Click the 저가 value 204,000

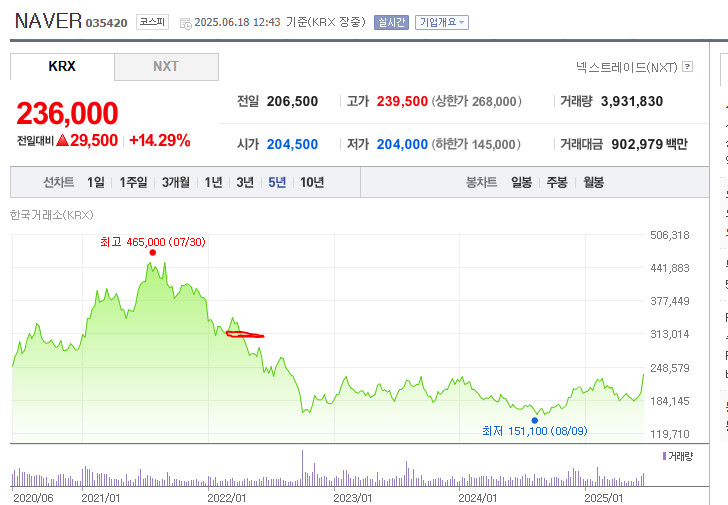click(x=402, y=144)
